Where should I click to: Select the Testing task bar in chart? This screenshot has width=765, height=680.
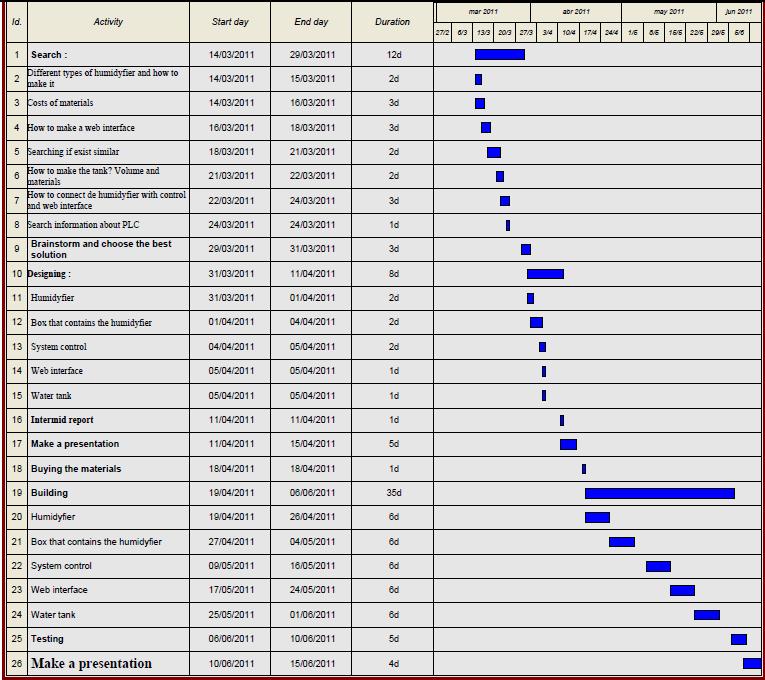[738, 639]
